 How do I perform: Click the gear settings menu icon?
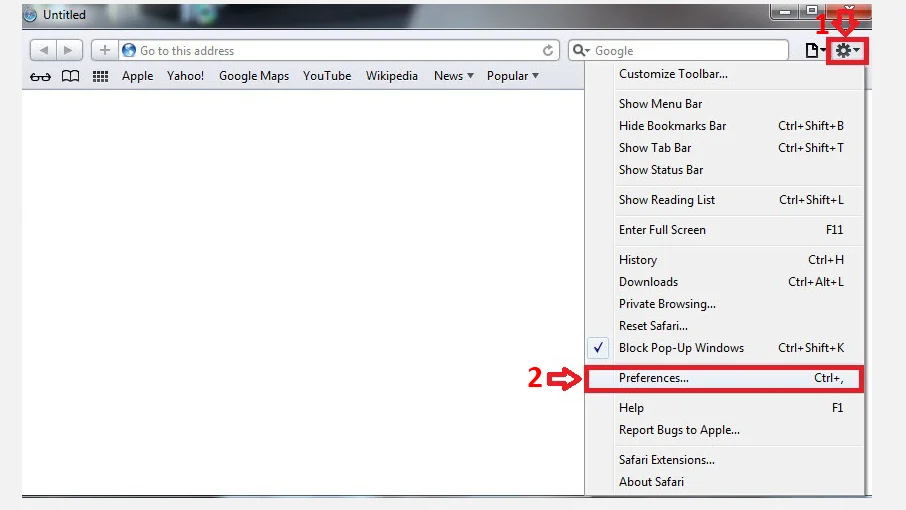[846, 50]
